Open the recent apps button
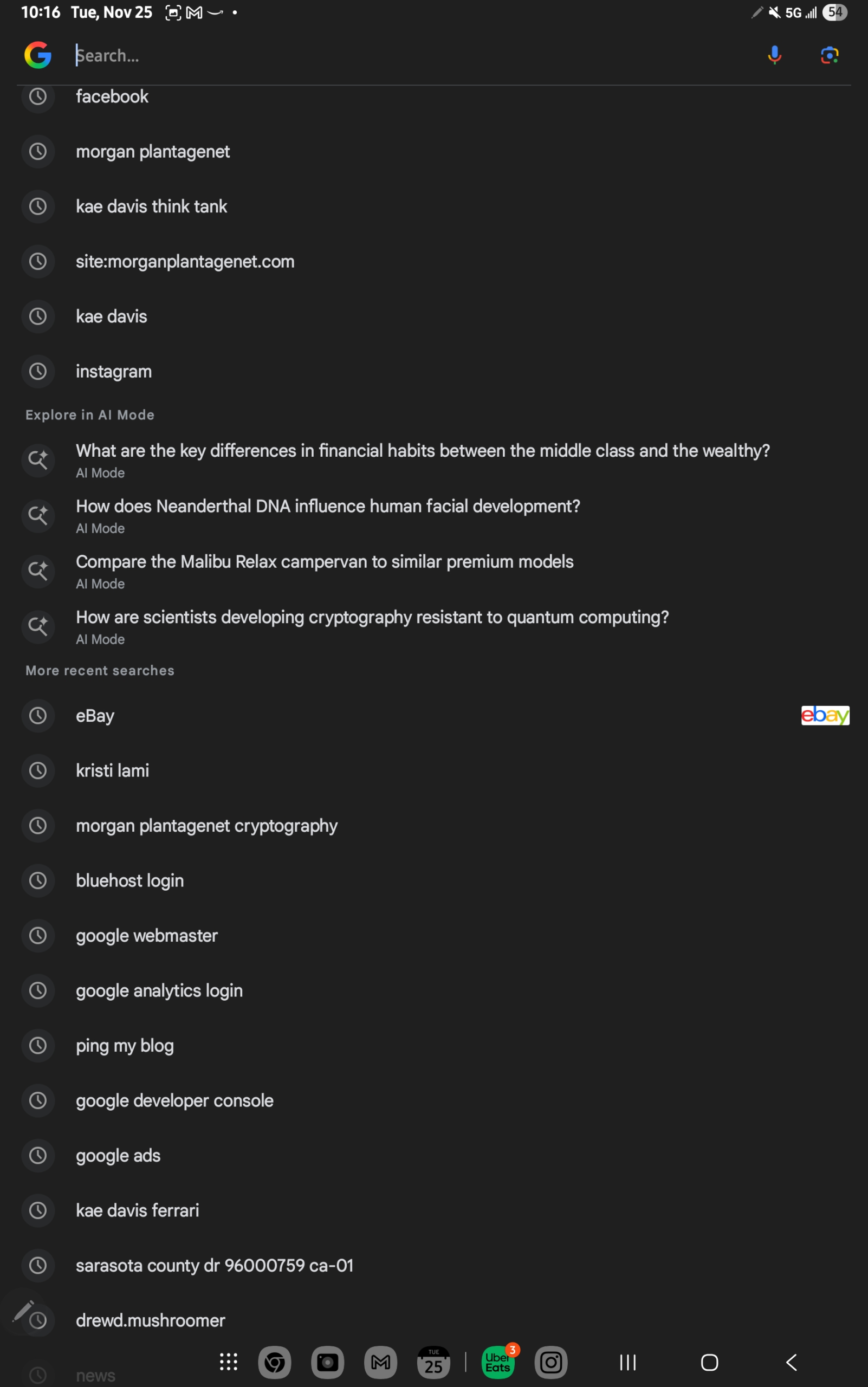Viewport: 868px width, 1387px height. [x=627, y=1362]
